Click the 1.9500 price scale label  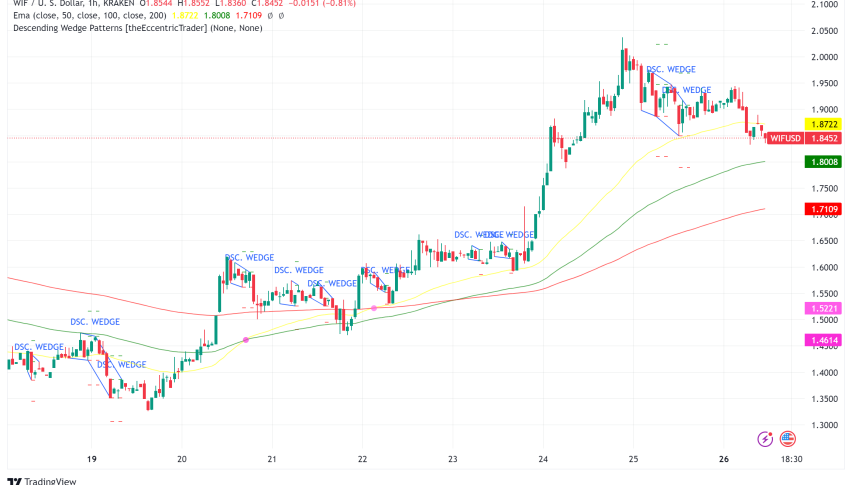pos(824,84)
